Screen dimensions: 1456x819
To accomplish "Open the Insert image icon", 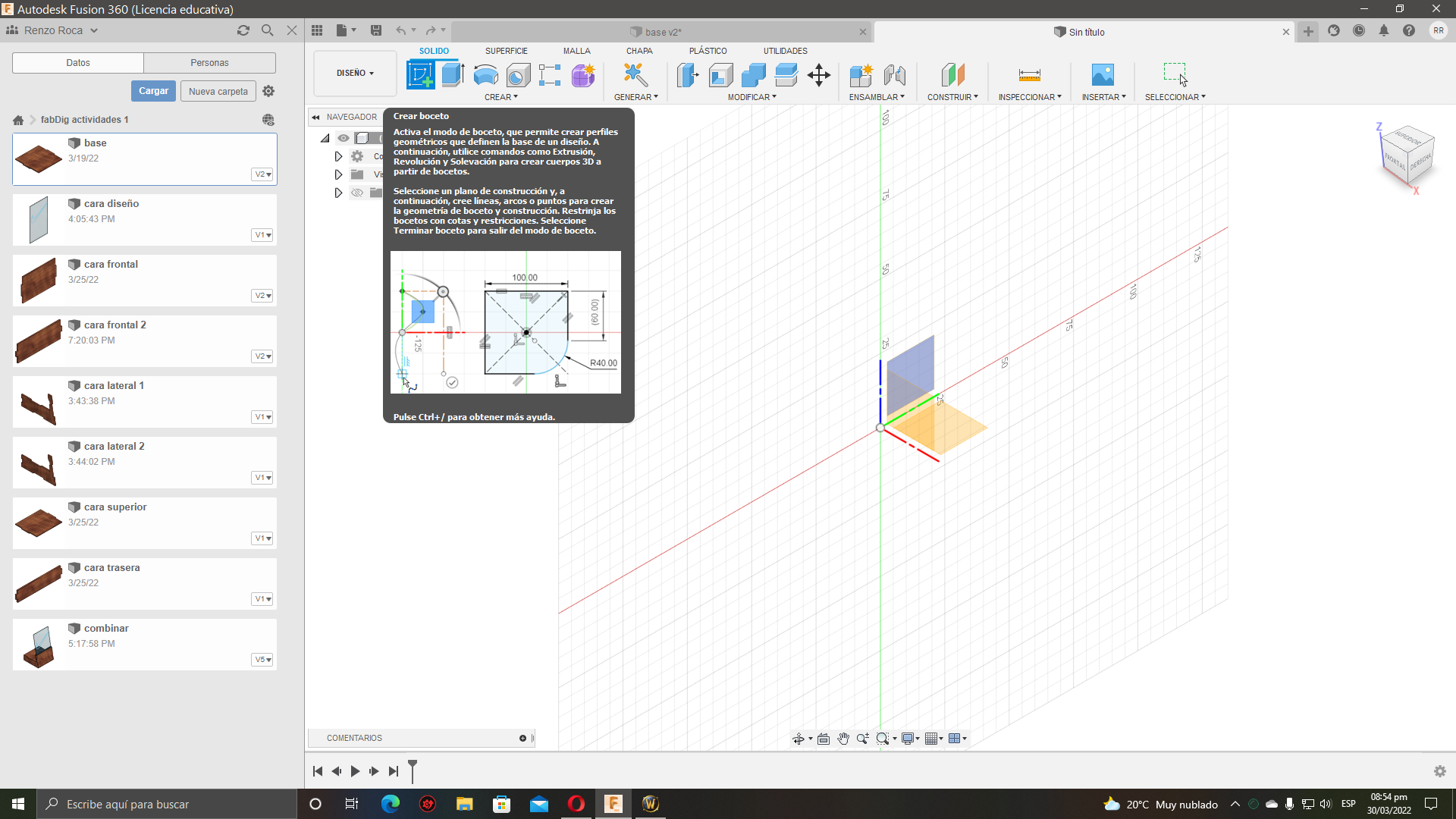I will 1103,75.
